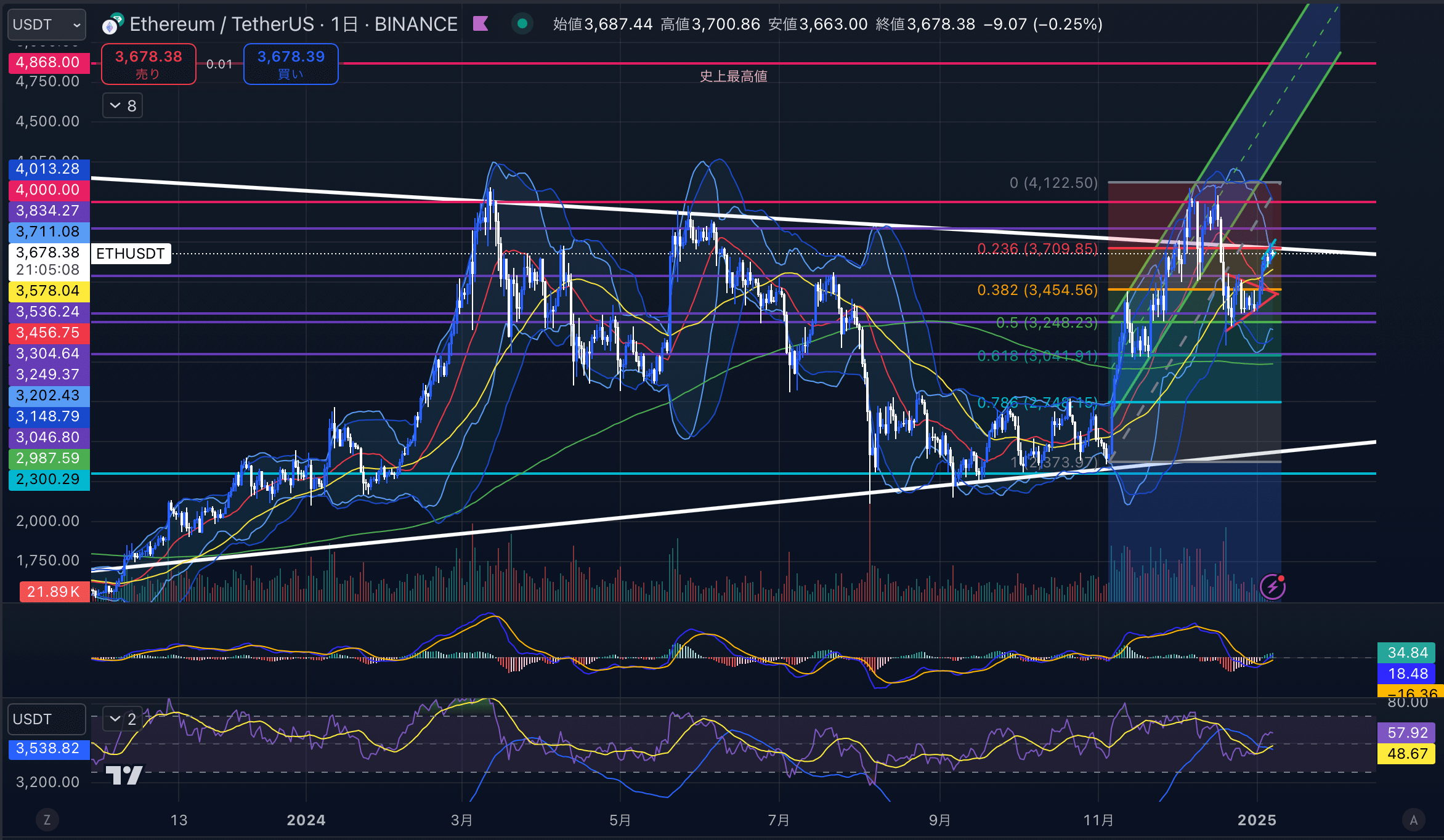This screenshot has width=1444, height=840.
Task: Click the 4,000.00 red price label
Action: click(48, 190)
